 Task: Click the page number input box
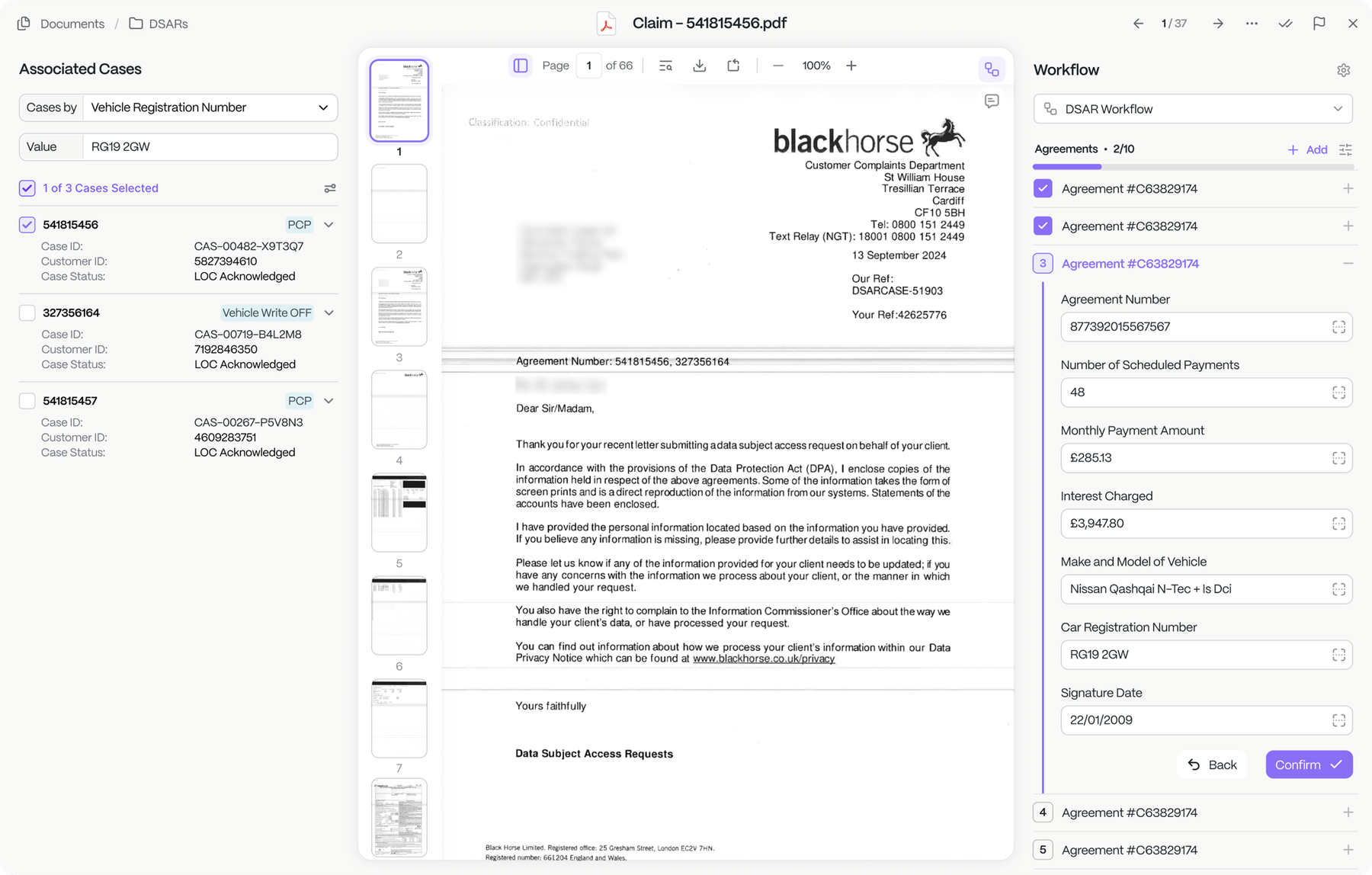(x=588, y=66)
